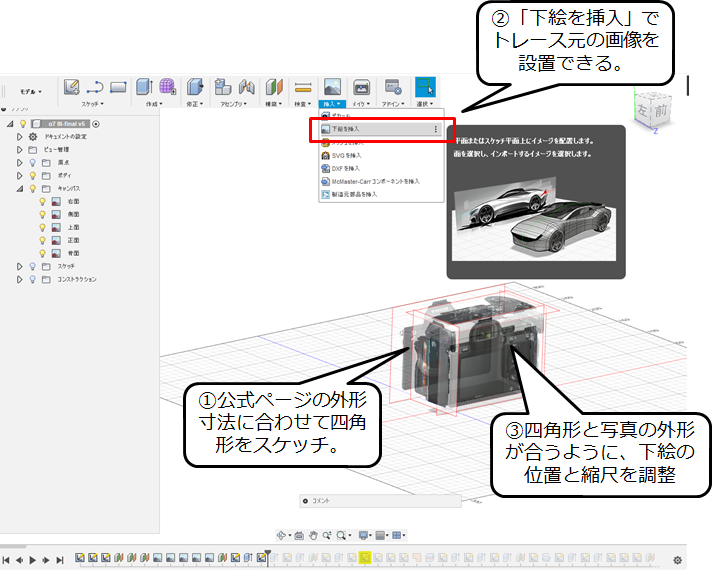
Task: Select the Pan hand tool
Action: (x=313, y=535)
